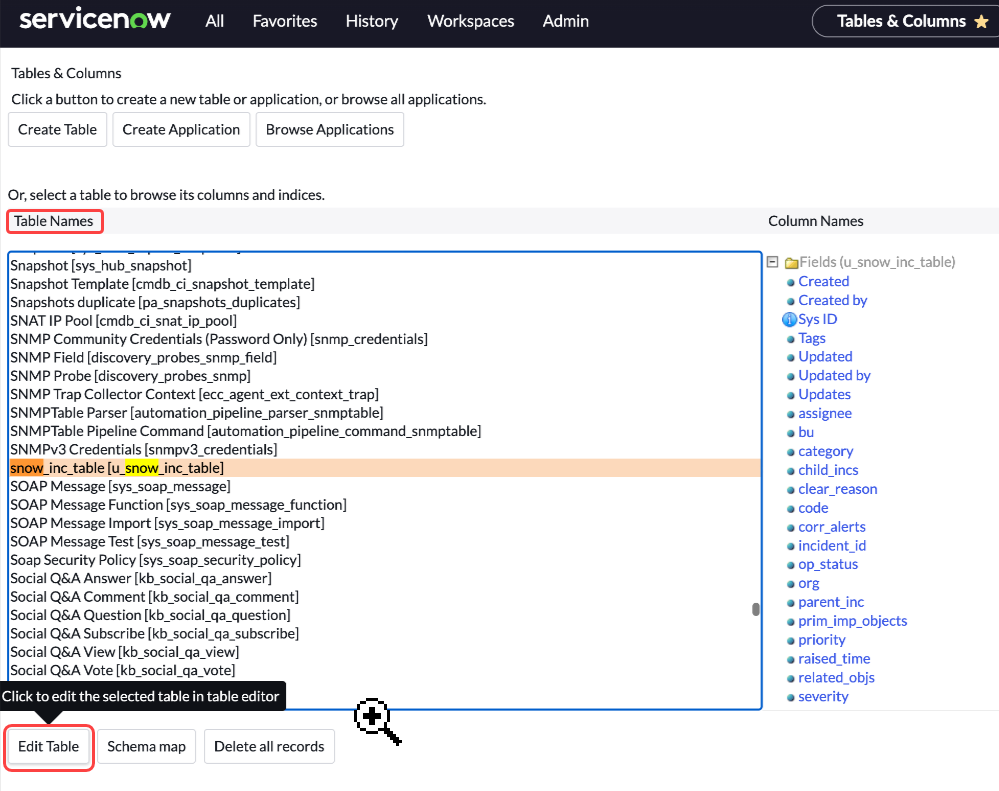Click the ServiceNow logo
Screen dimensions: 999x791
[x=94, y=19]
